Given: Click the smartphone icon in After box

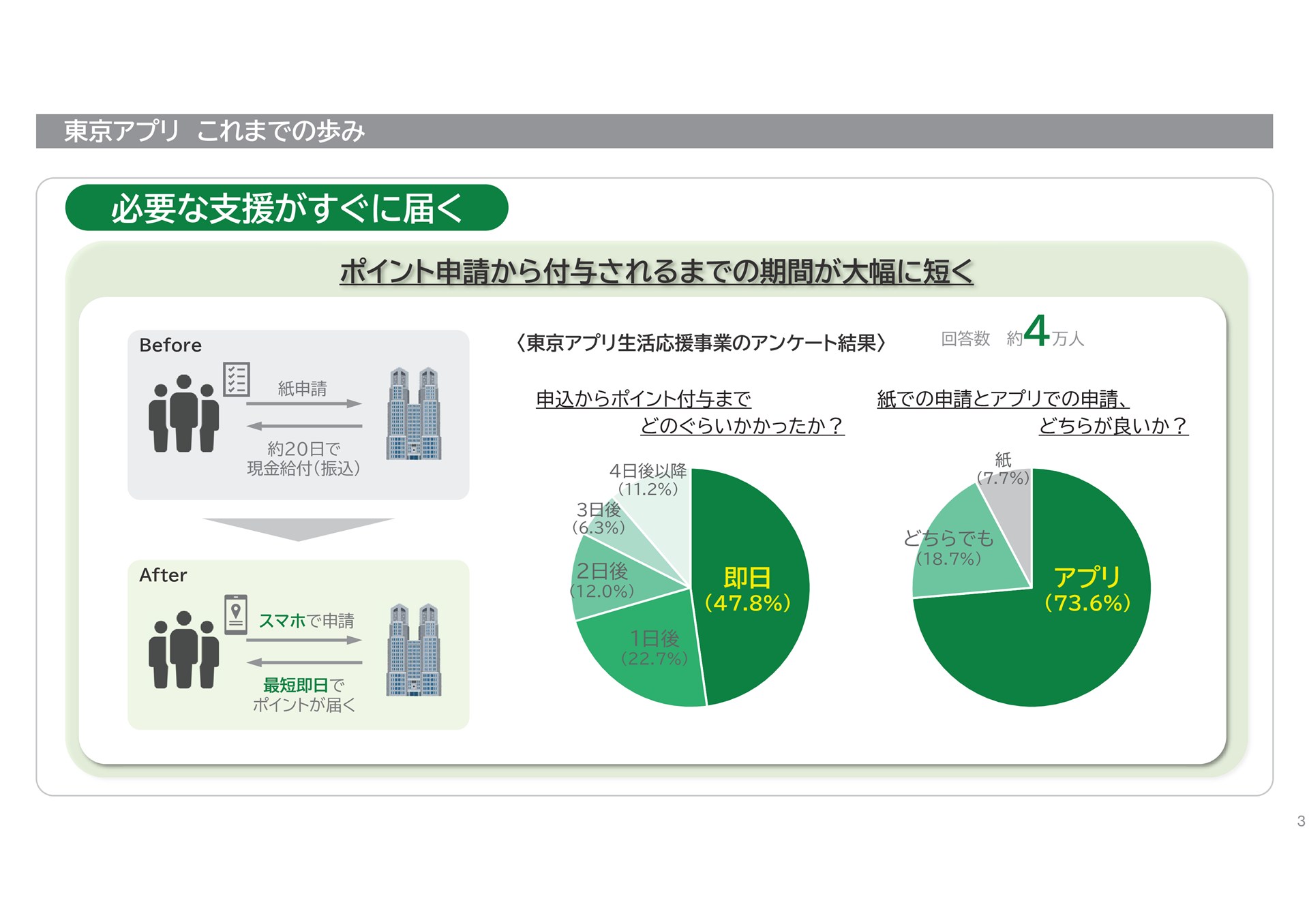Looking at the screenshot, I should click(x=236, y=615).
